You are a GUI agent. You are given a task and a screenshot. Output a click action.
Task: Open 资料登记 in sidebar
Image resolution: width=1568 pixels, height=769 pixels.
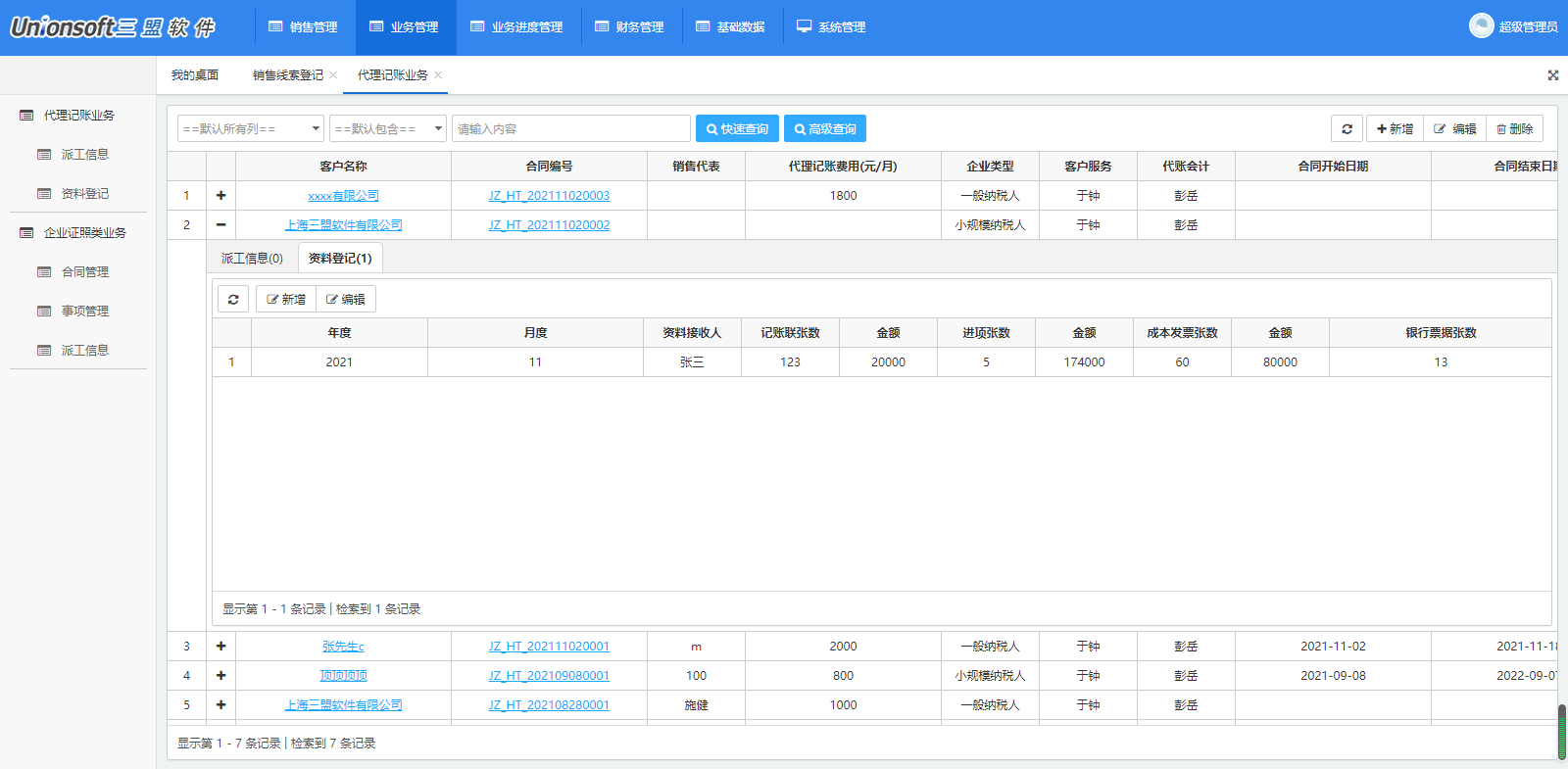tap(84, 194)
